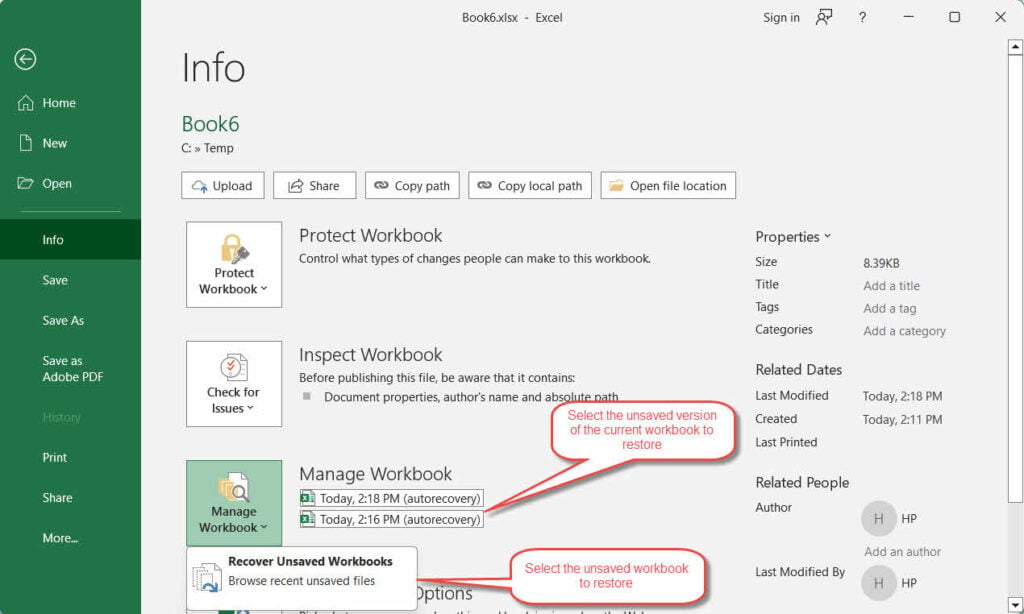Click the Upload button
Viewport: 1024px width, 614px height.
[x=223, y=186]
